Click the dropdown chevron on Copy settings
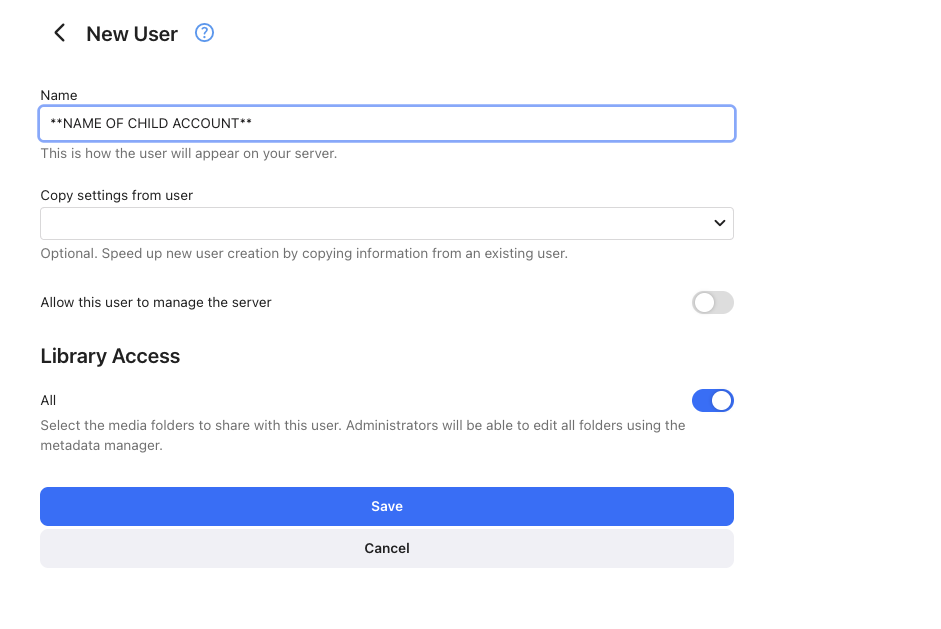The width and height of the screenshot is (941, 629). click(719, 223)
